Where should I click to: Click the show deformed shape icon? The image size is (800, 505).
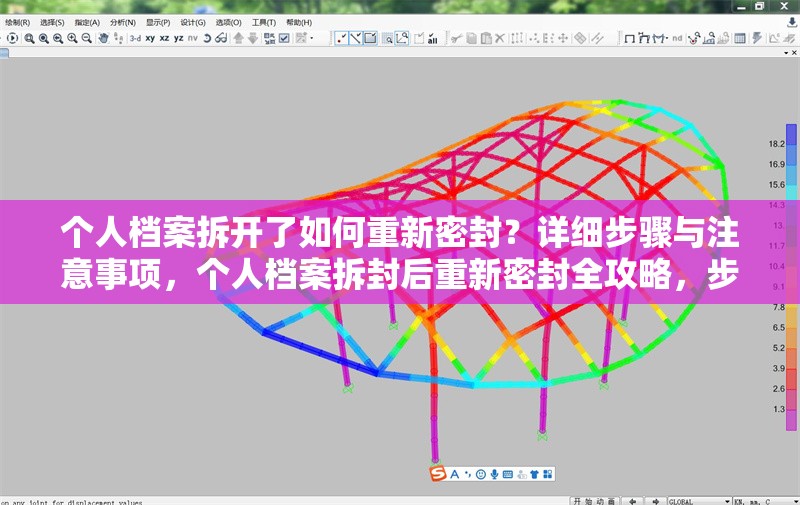644,38
